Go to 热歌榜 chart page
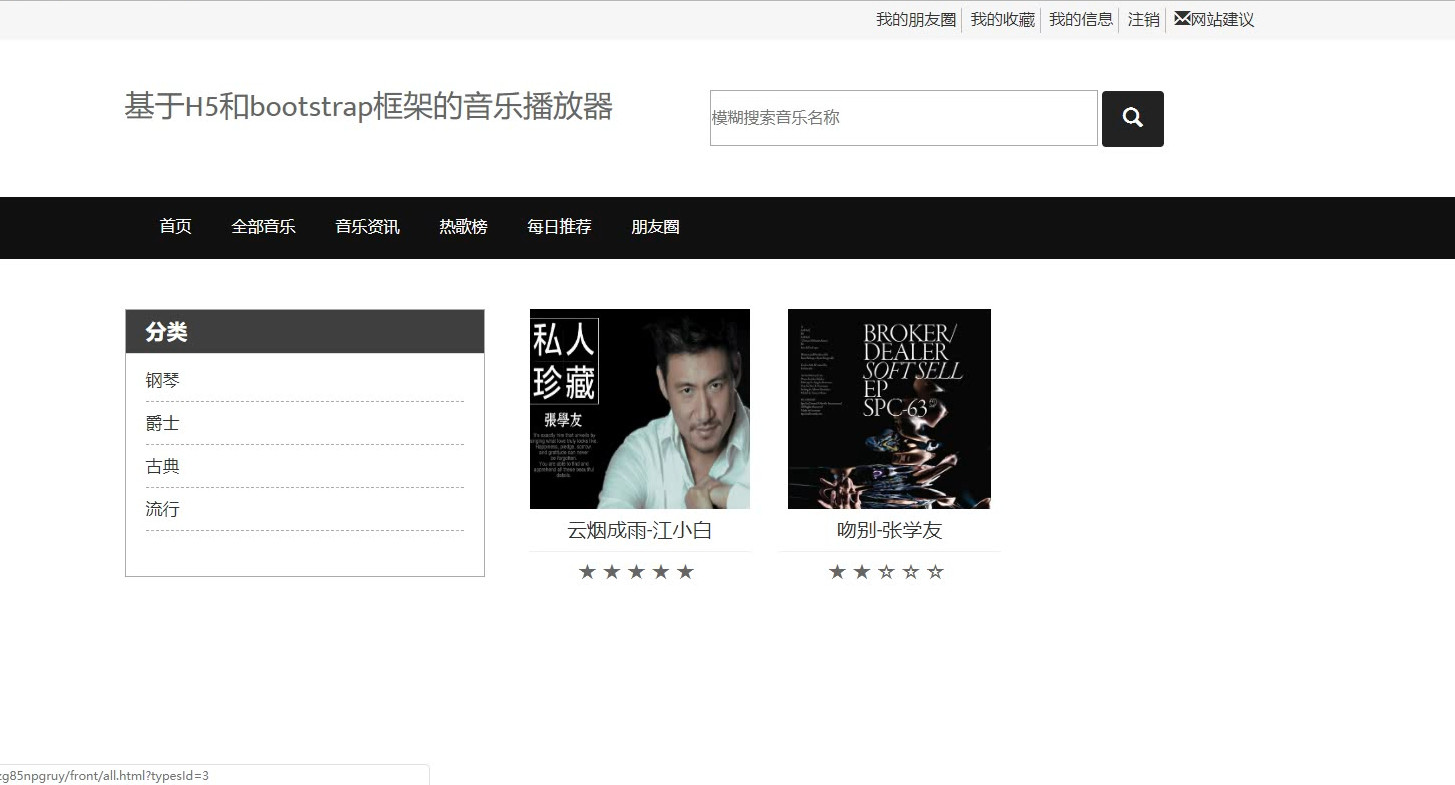 tap(463, 227)
